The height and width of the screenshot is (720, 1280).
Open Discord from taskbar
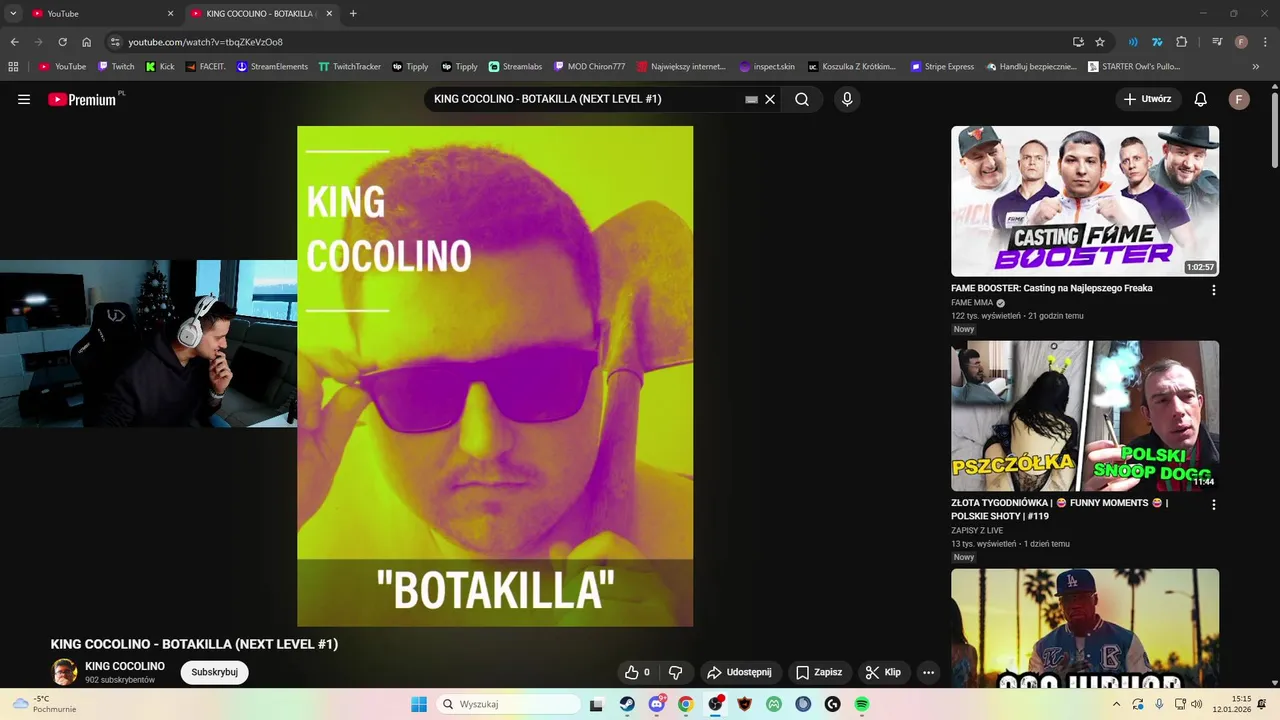click(657, 704)
